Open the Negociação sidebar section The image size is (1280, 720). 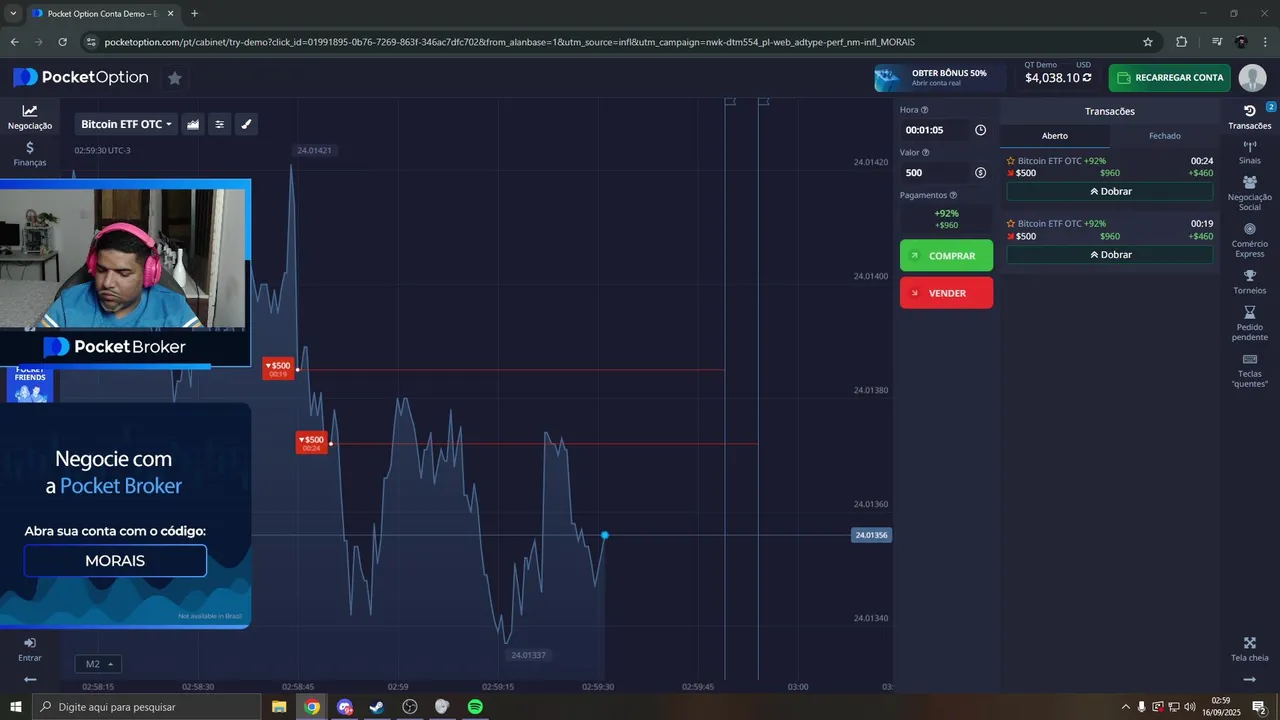30,117
